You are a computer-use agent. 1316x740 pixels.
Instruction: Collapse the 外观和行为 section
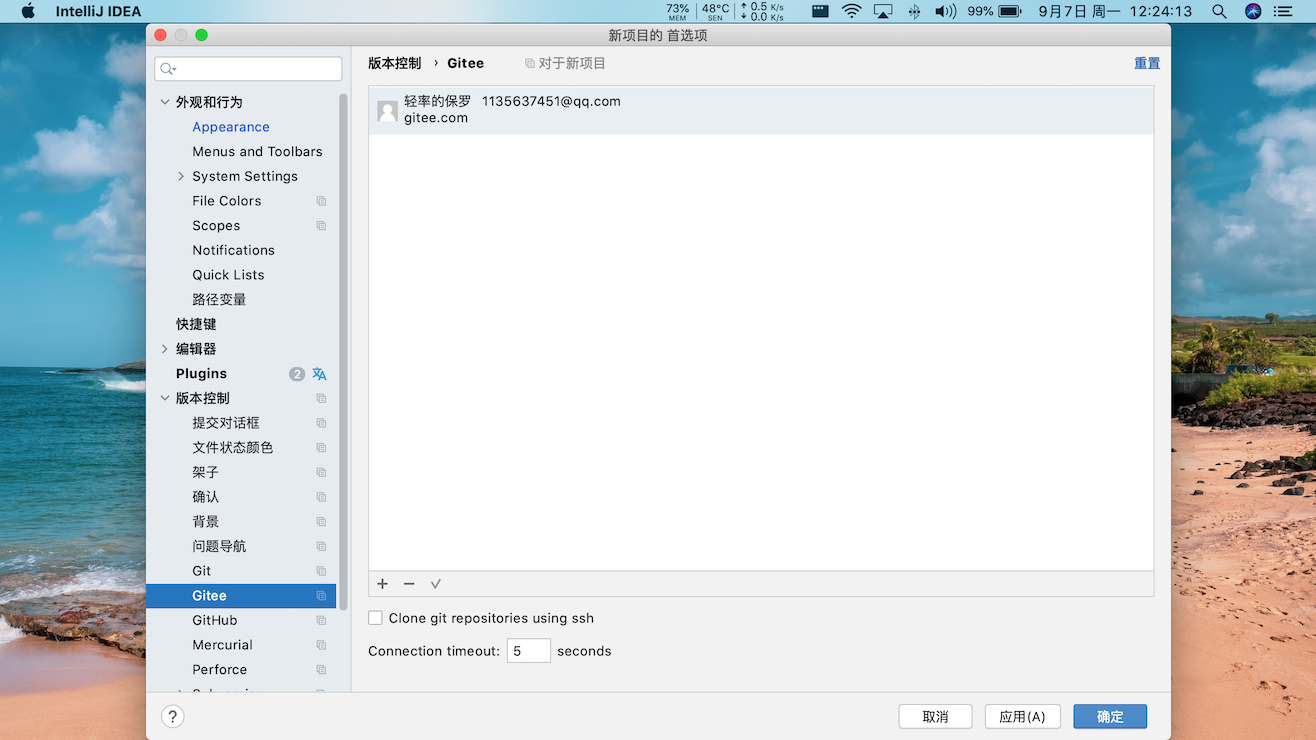click(x=165, y=102)
